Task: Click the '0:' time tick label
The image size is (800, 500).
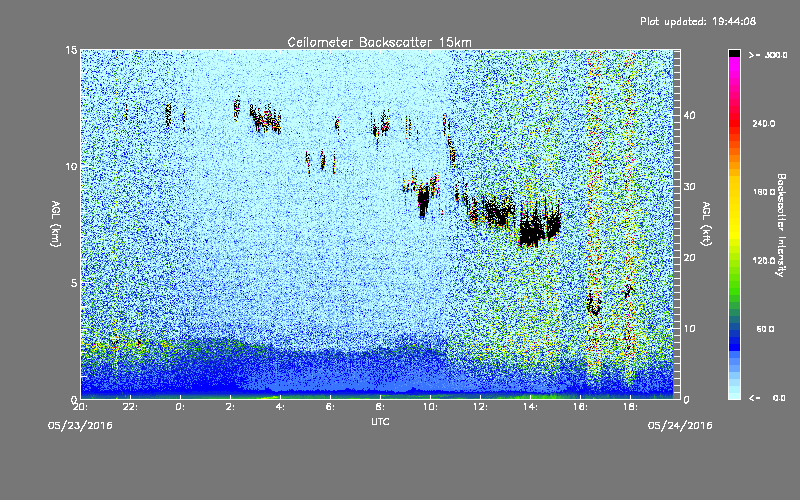Action: coord(180,407)
